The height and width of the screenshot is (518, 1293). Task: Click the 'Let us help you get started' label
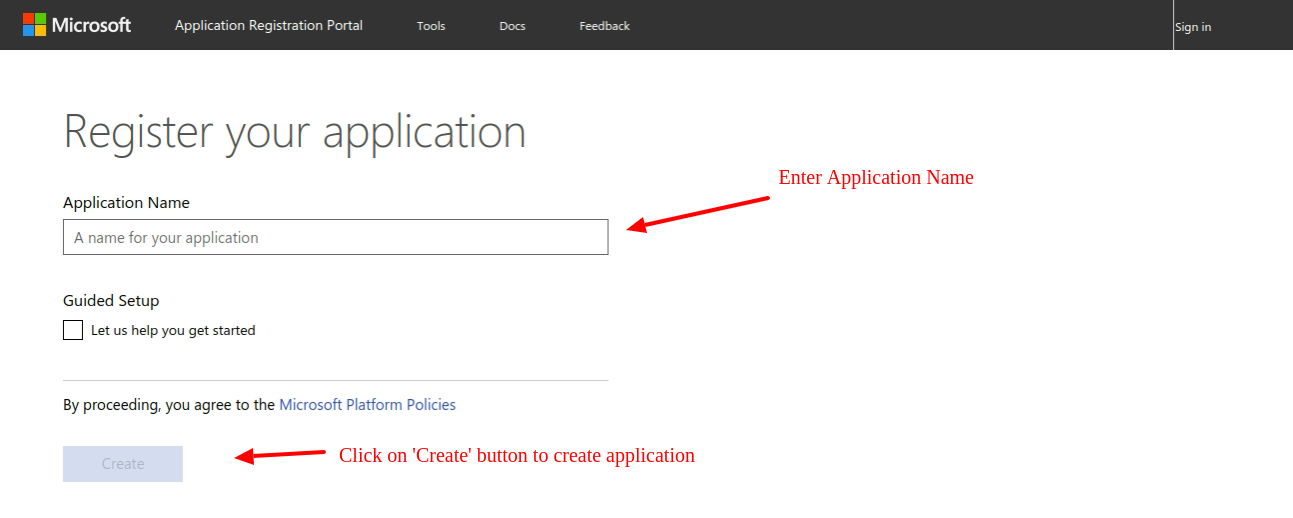[173, 330]
